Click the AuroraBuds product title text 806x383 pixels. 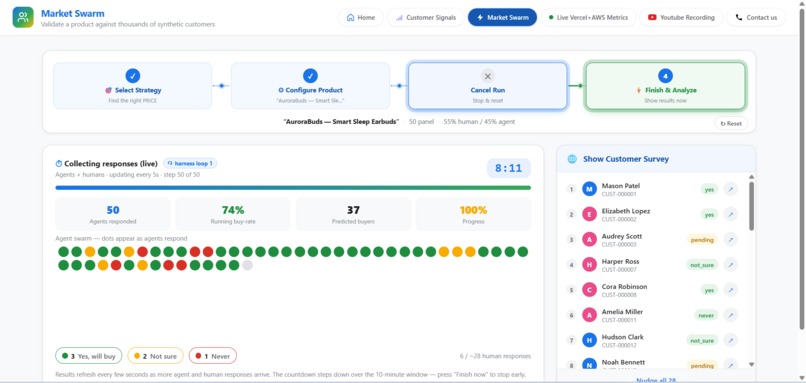341,122
